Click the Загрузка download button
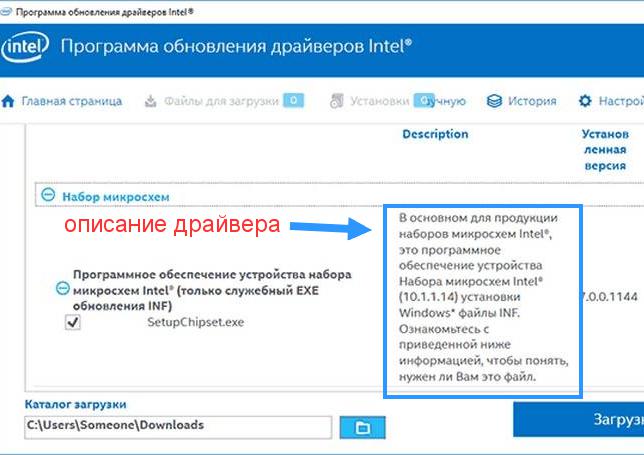Screen dimensions: 644x455 [x=578, y=419]
